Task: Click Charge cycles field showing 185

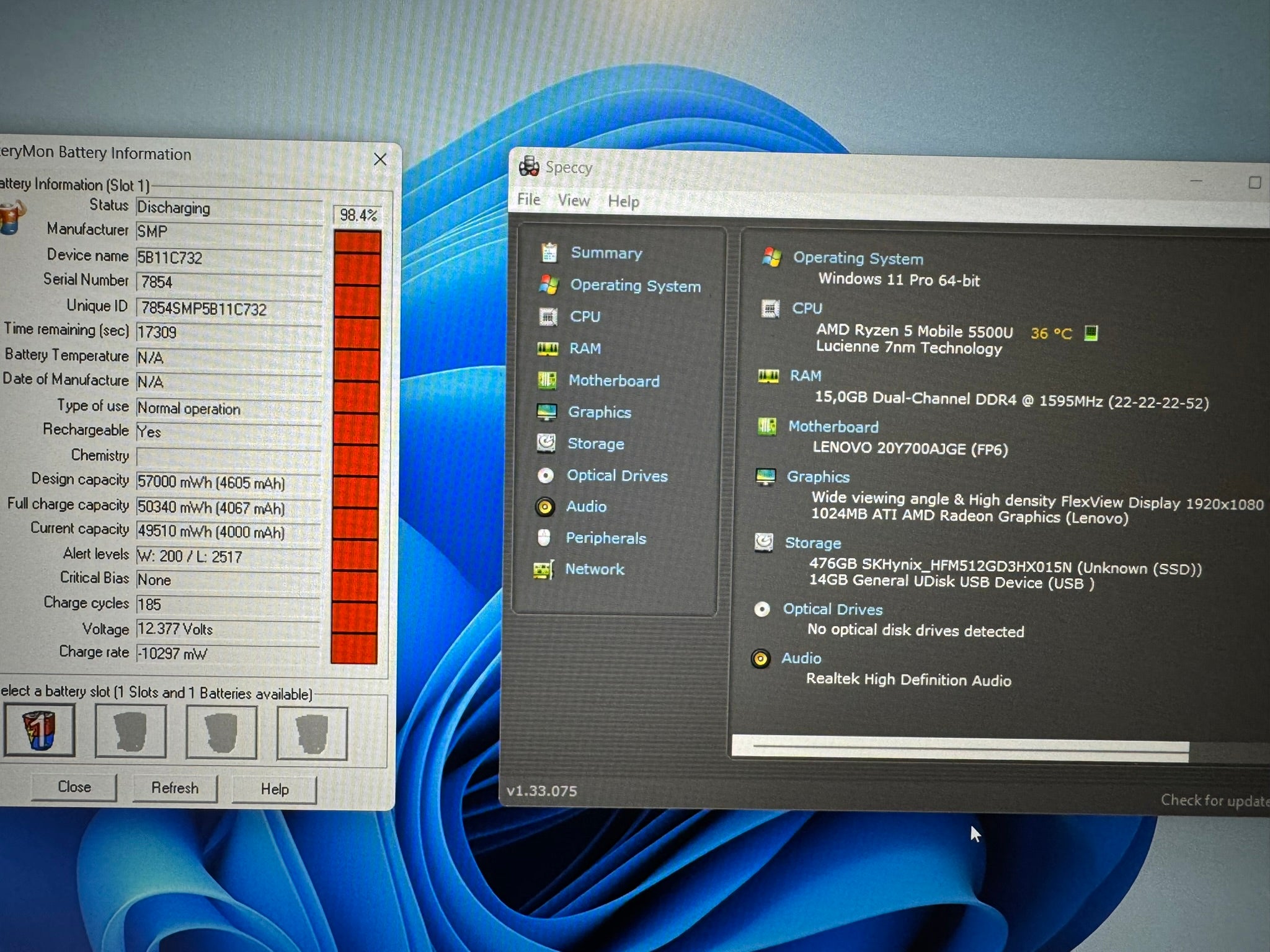Action: (x=228, y=604)
